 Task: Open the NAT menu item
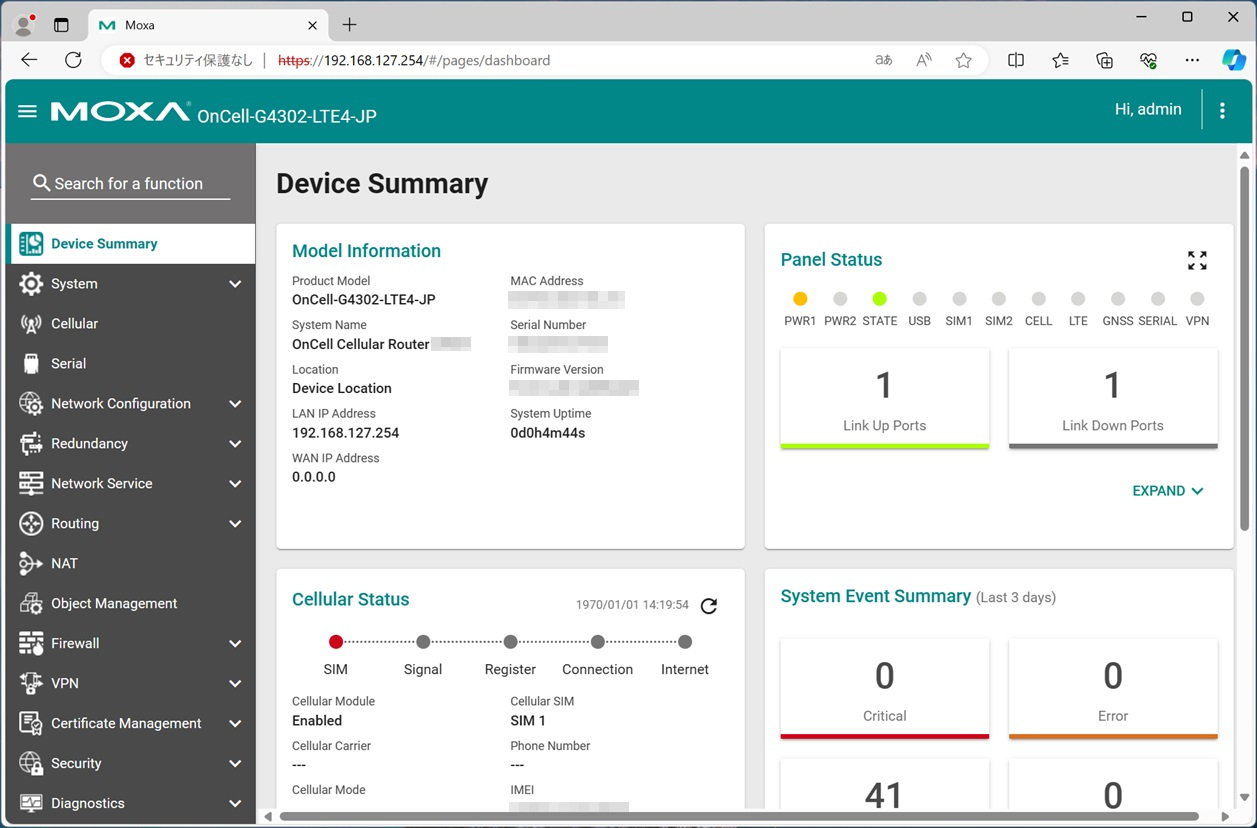point(132,564)
